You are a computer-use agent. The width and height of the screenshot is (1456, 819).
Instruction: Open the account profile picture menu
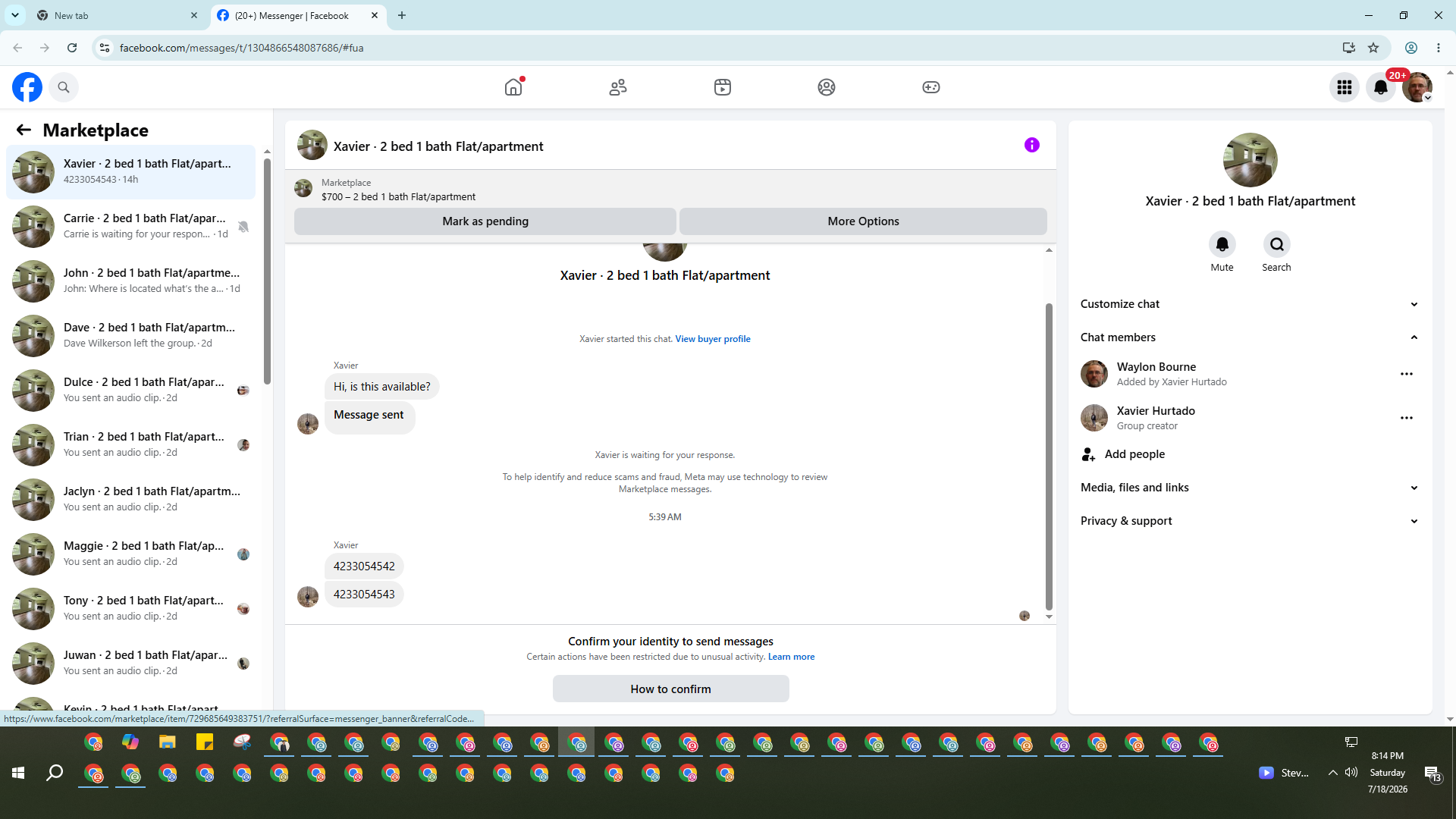[x=1417, y=87]
